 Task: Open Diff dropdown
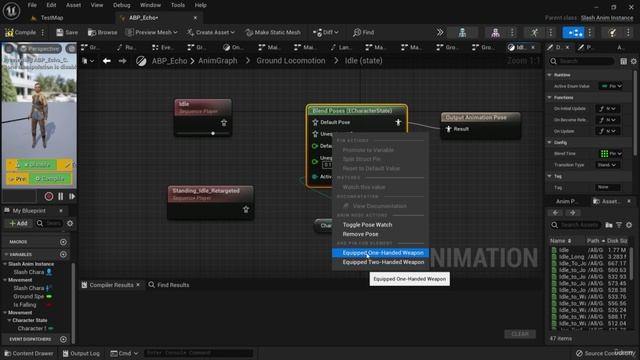pyautogui.click(x=325, y=32)
